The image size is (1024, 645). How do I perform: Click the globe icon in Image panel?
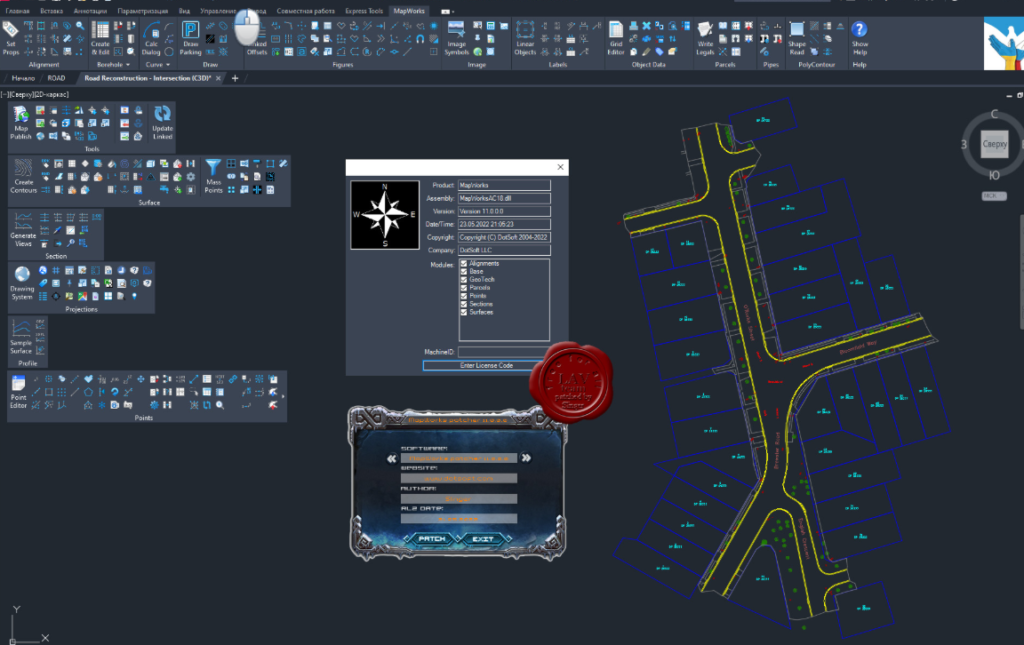pos(478,52)
